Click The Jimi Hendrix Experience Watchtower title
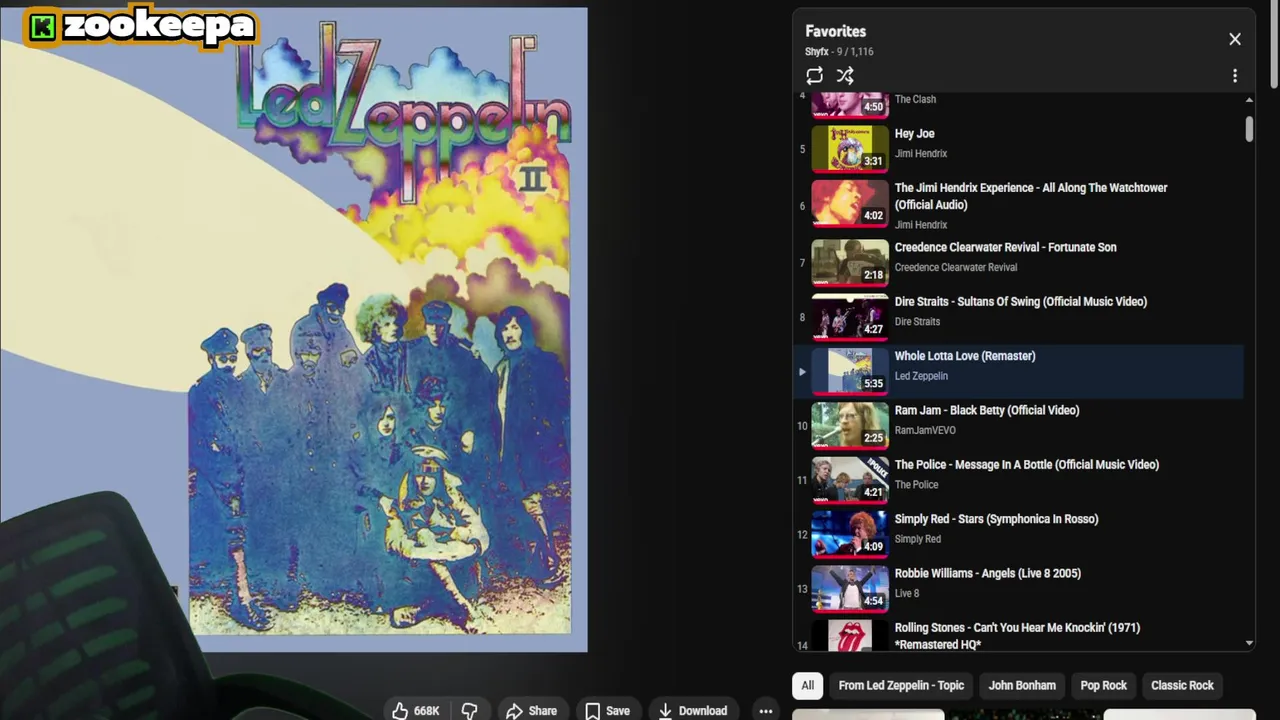Image resolution: width=1280 pixels, height=720 pixels. 1030,196
